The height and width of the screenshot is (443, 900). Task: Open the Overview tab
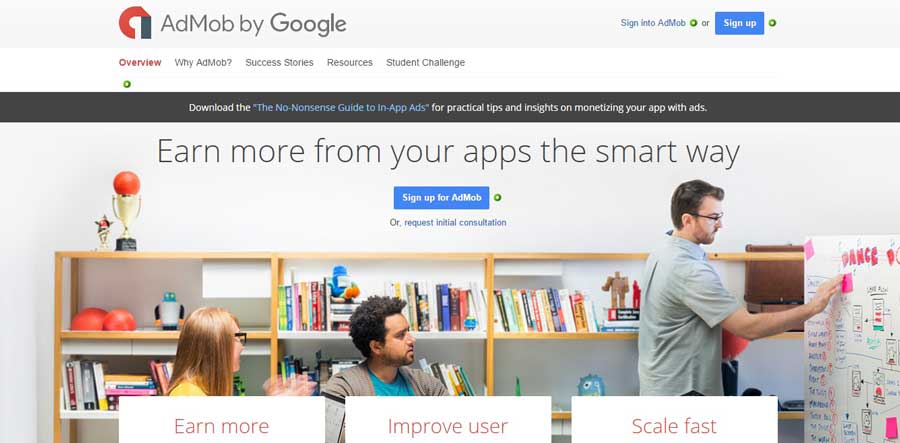coord(140,63)
